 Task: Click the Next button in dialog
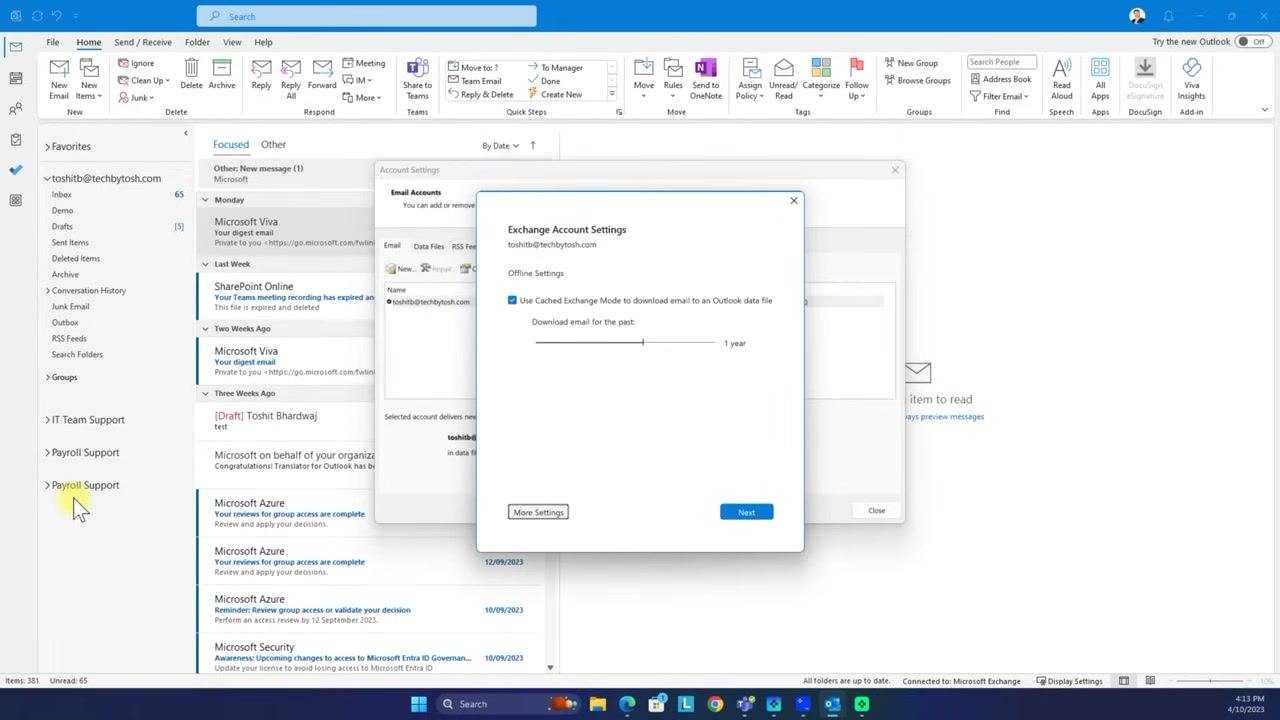(746, 512)
